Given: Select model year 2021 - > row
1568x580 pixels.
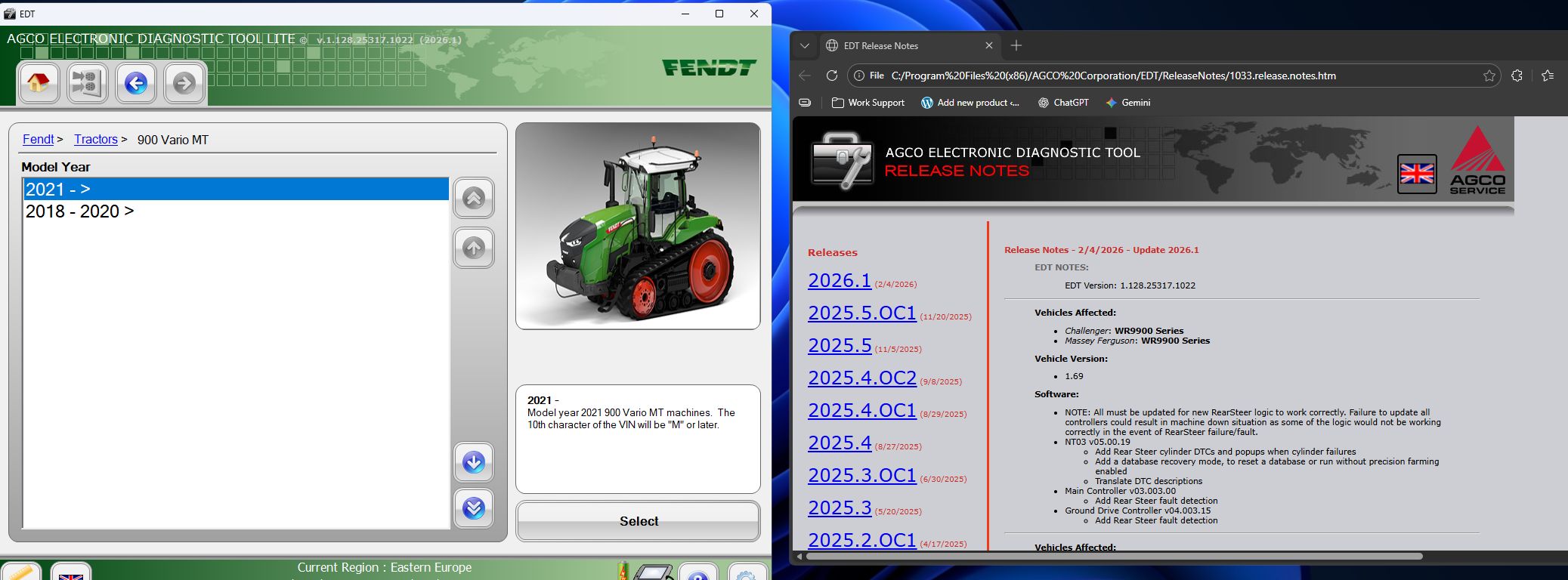Looking at the screenshot, I should pos(236,189).
